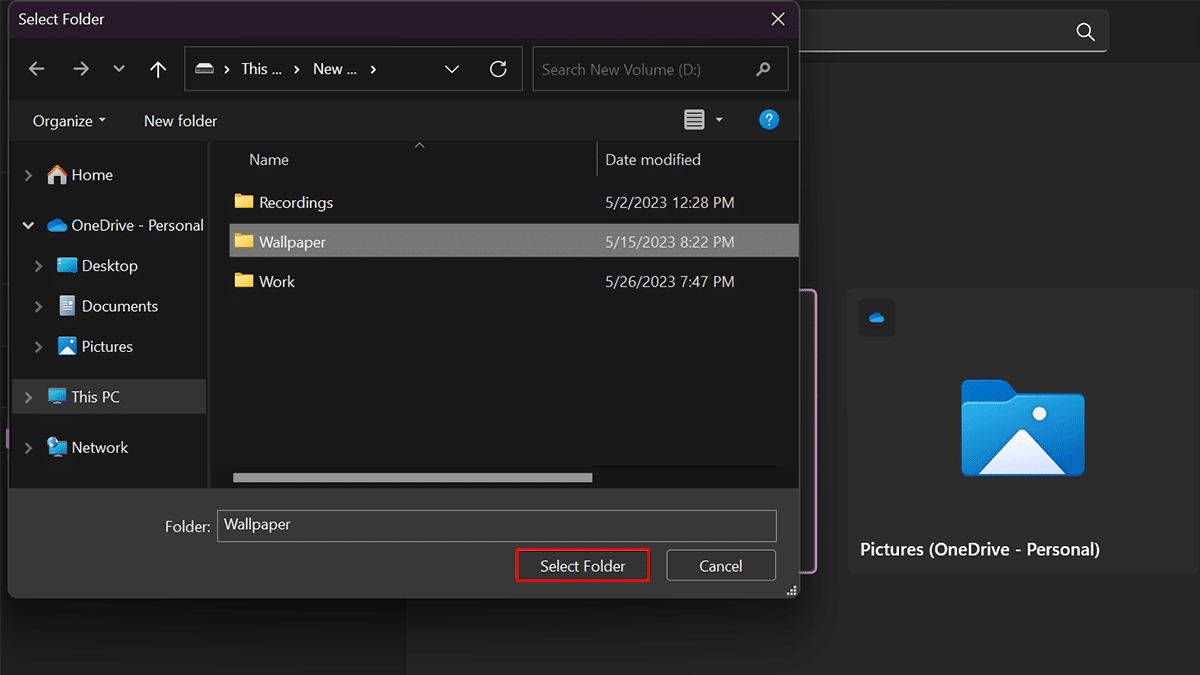Collapse the OneDrive - Personal node
The image size is (1200, 675).
pos(28,226)
